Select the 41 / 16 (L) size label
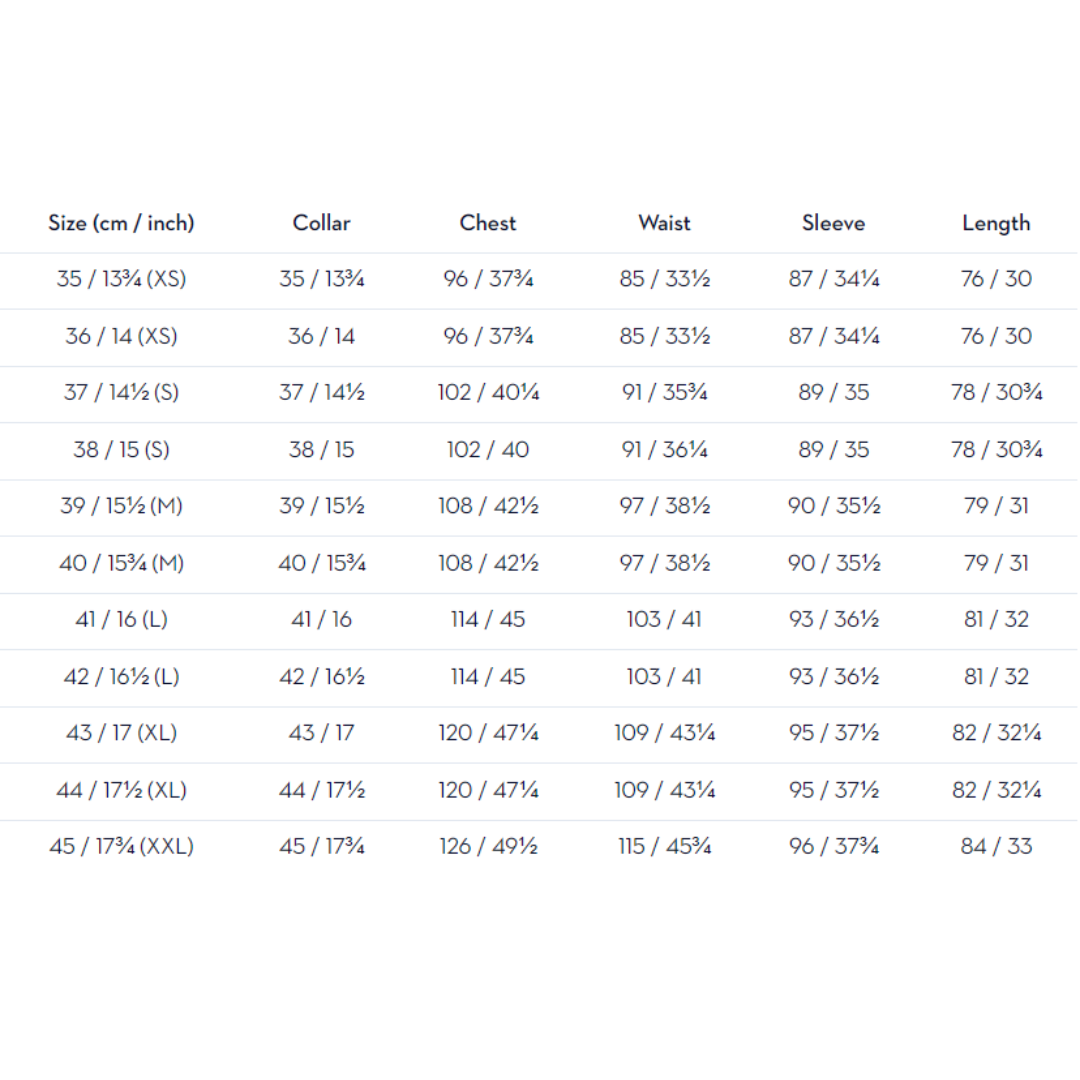Screen dimensions: 1080x1080 (121, 620)
